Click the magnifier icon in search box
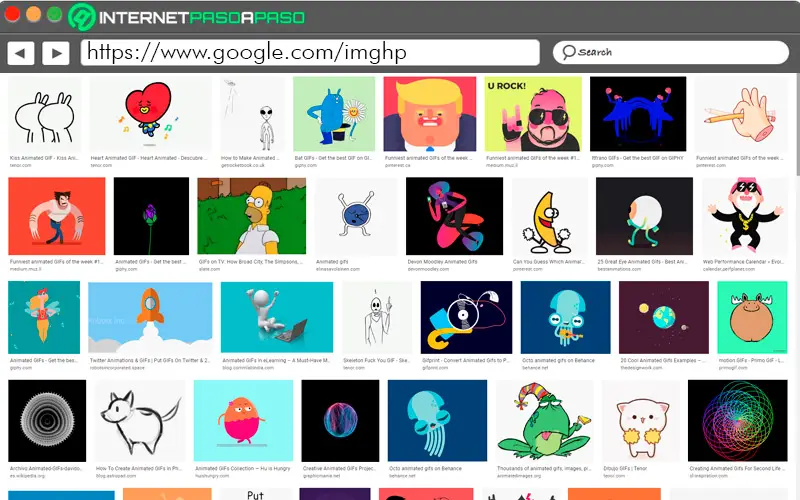The width and height of the screenshot is (800, 500). (x=568, y=52)
